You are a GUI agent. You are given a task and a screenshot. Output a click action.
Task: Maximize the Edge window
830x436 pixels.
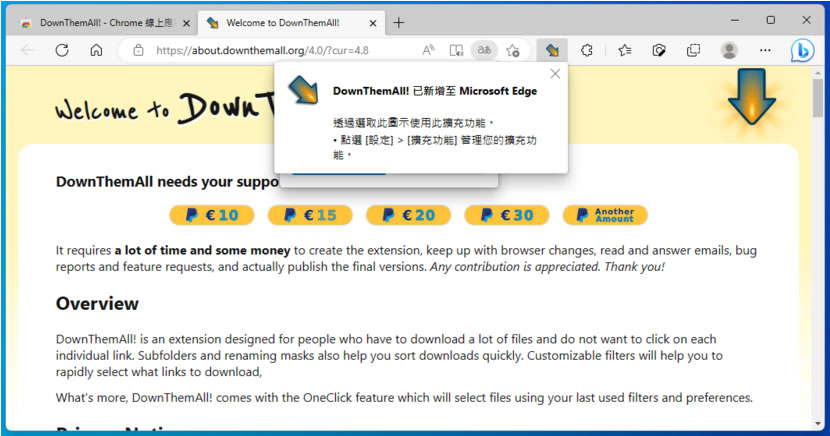coord(771,20)
